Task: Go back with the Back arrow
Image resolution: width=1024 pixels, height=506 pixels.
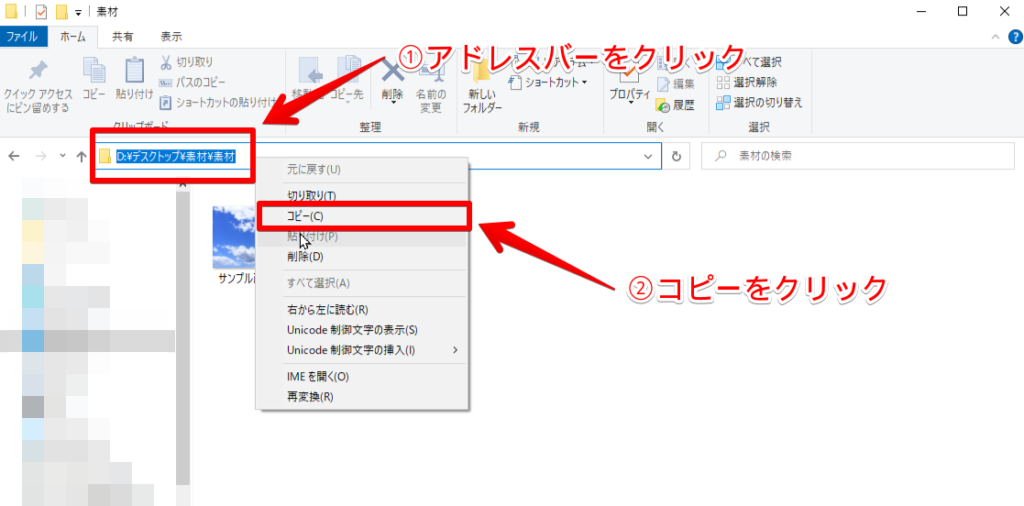Action: (x=14, y=157)
